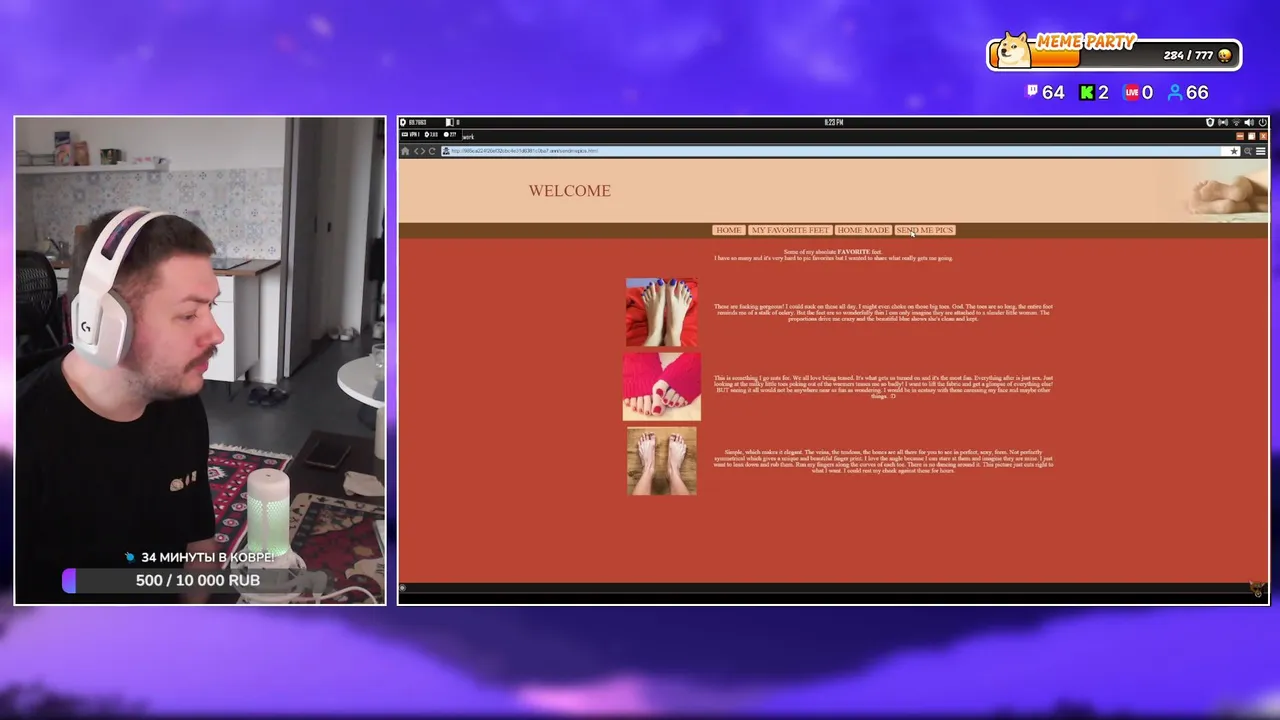Click the '34 МИНУТЫ В КОВРЕ!' goal text

point(207,557)
